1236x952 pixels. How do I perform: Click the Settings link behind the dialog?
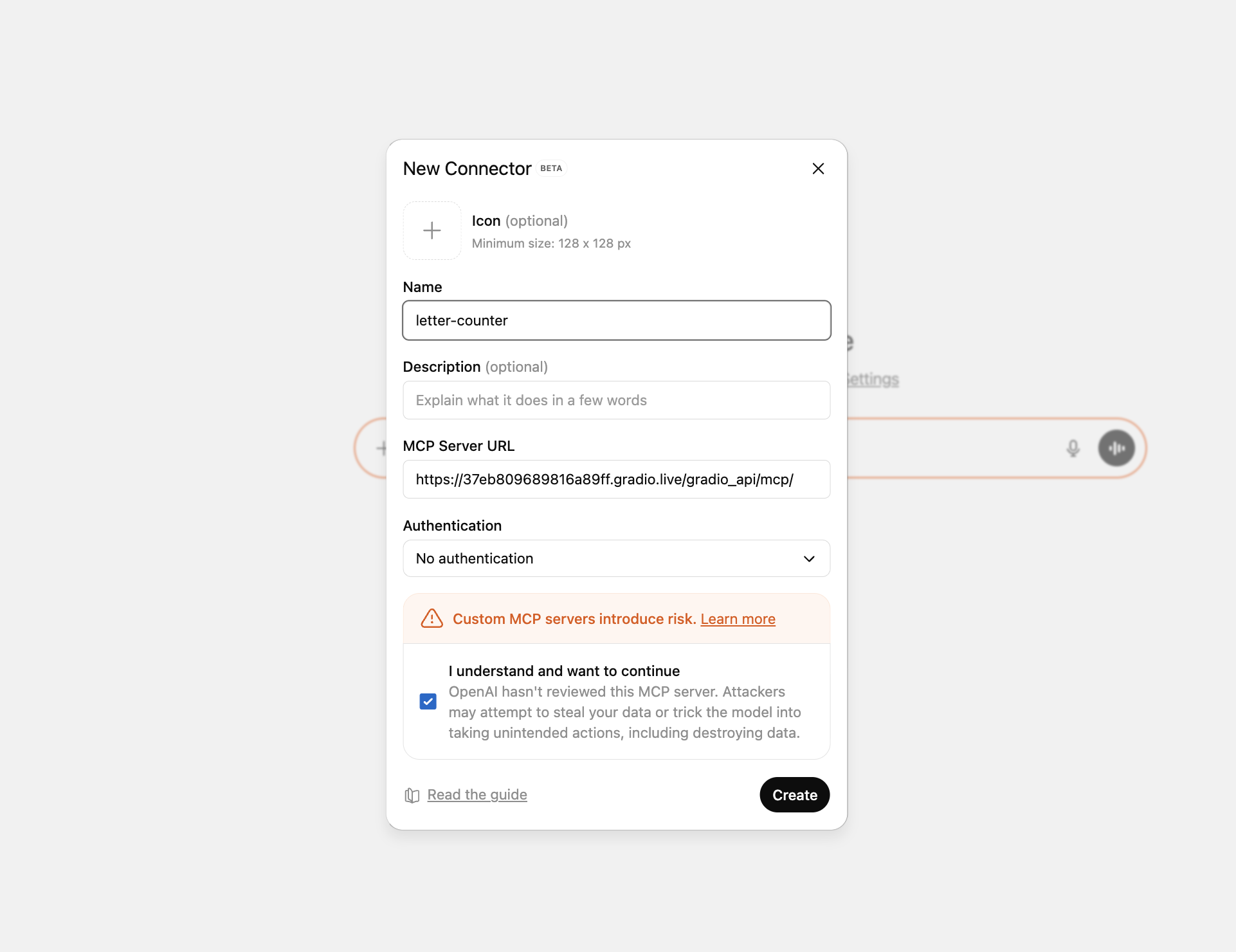click(x=874, y=380)
